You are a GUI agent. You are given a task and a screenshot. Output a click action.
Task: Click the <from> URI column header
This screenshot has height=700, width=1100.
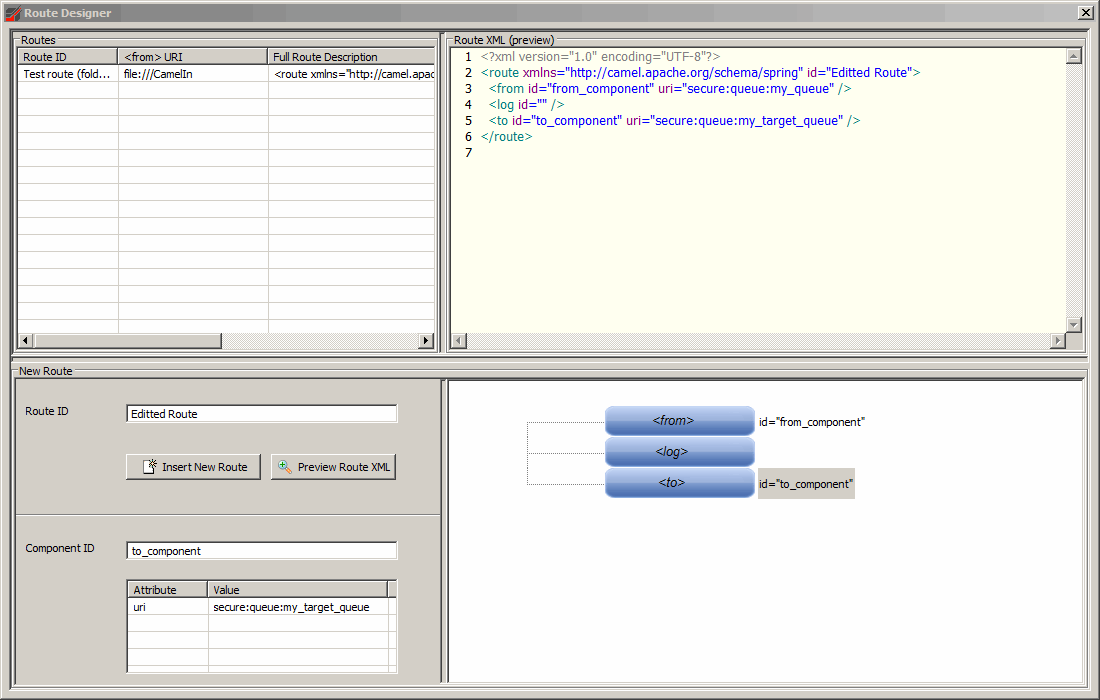(x=192, y=57)
